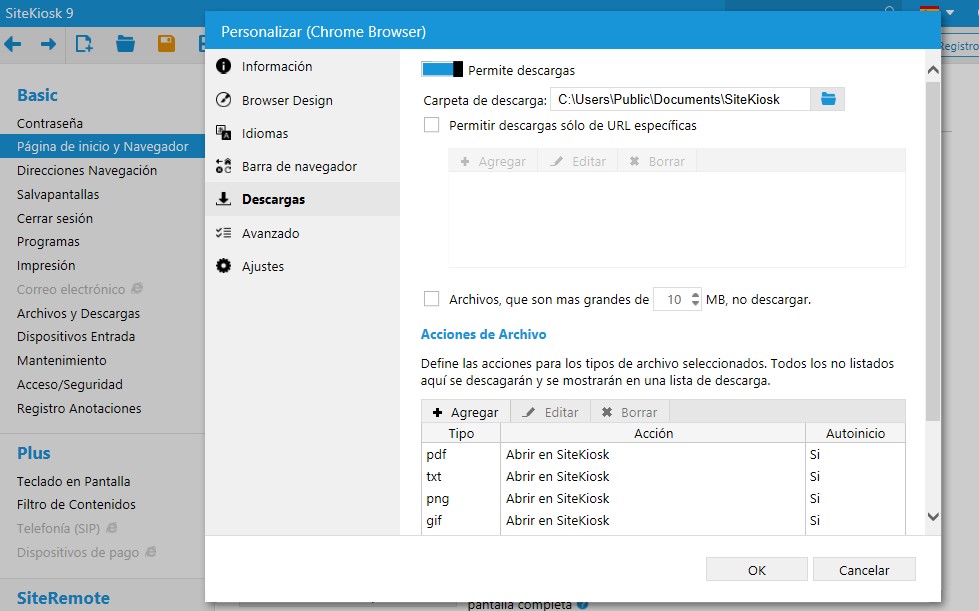Click the back arrow in toolbar
This screenshot has width=979, height=611.
[x=13, y=44]
